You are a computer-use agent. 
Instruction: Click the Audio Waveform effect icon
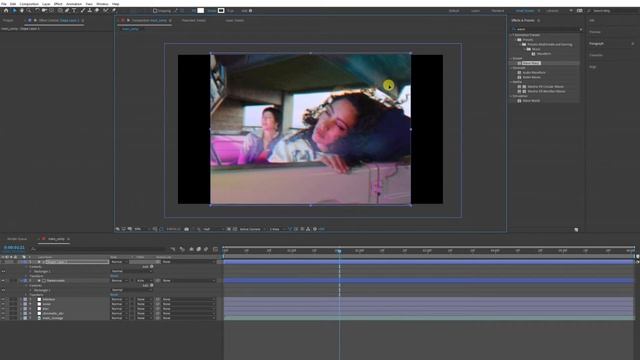(519, 73)
